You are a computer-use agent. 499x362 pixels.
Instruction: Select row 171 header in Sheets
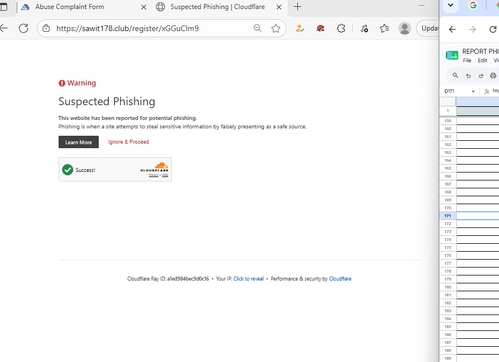click(448, 216)
